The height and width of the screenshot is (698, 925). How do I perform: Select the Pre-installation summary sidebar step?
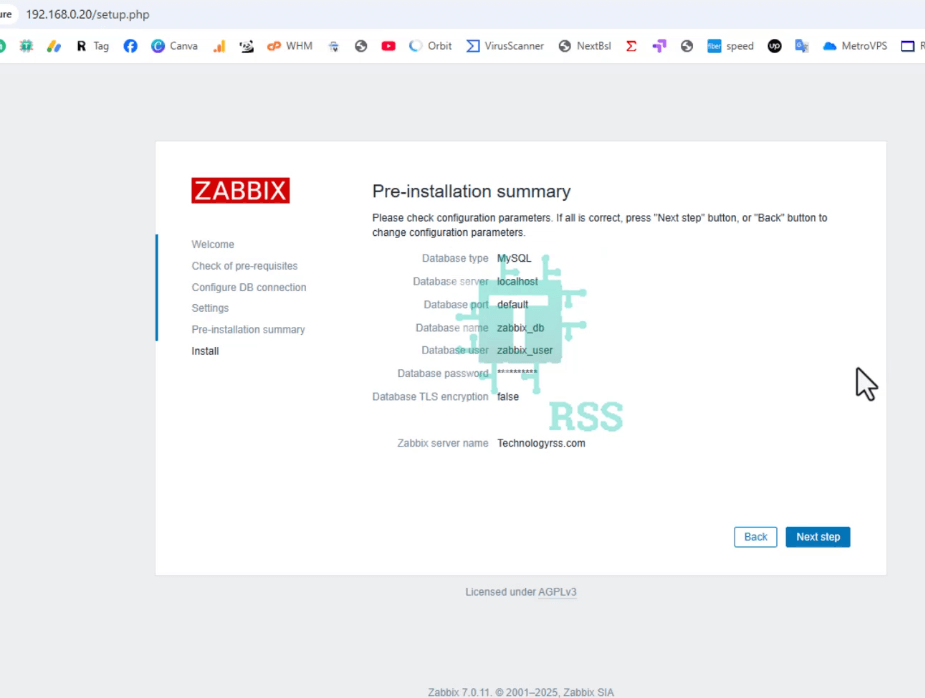(x=248, y=329)
